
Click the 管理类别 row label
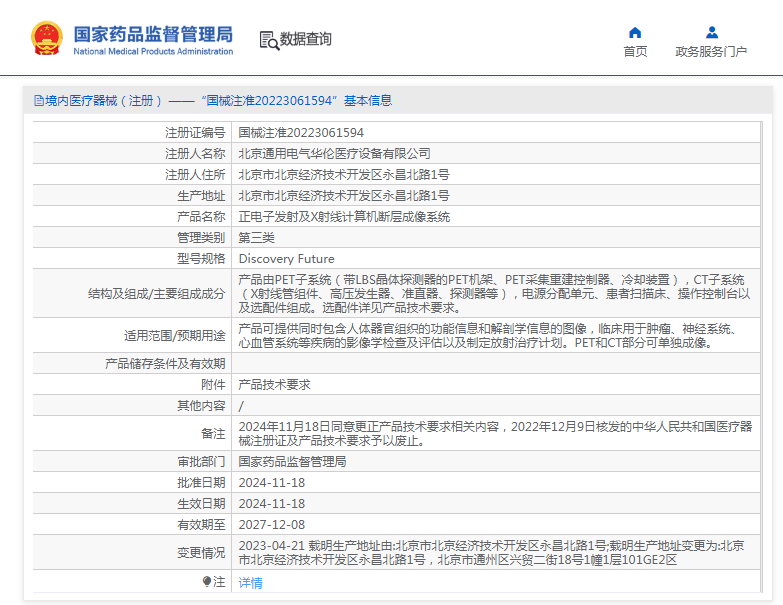pyautogui.click(x=201, y=238)
